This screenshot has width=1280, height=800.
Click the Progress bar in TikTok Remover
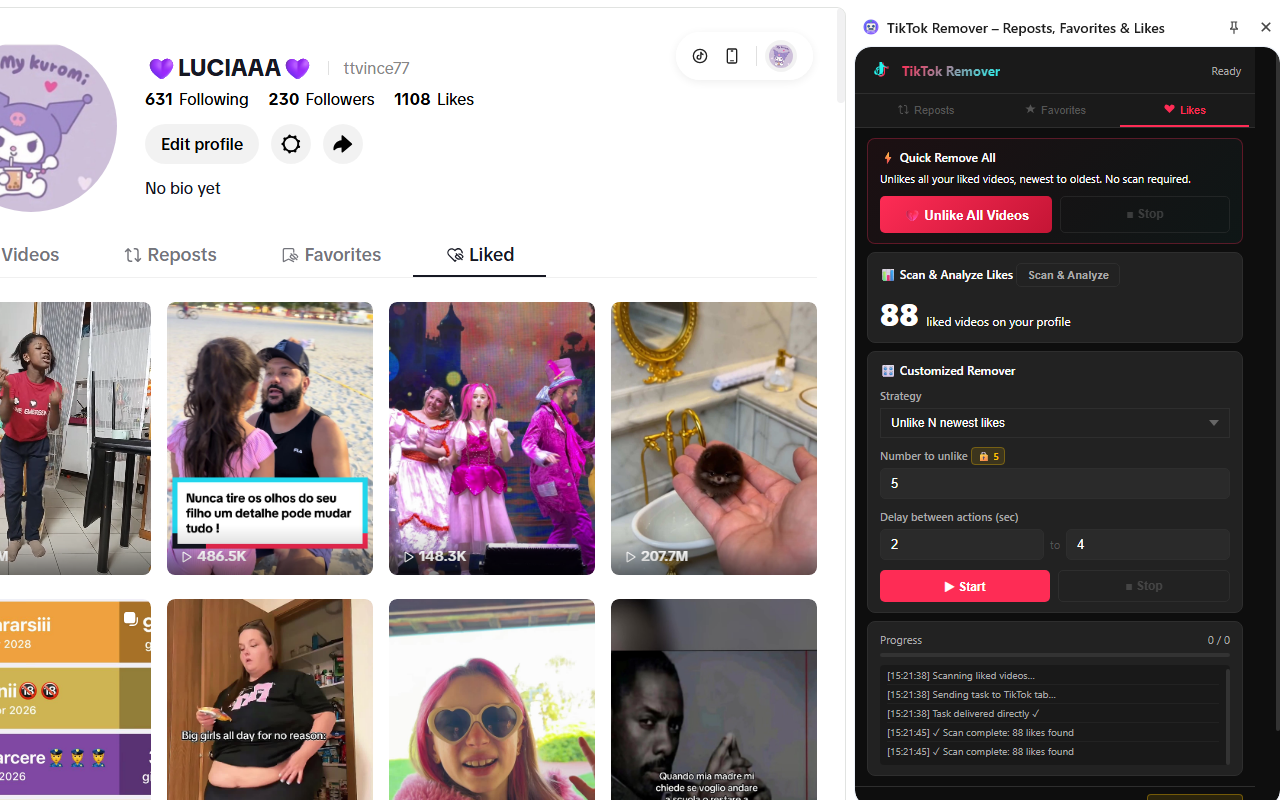point(1055,656)
